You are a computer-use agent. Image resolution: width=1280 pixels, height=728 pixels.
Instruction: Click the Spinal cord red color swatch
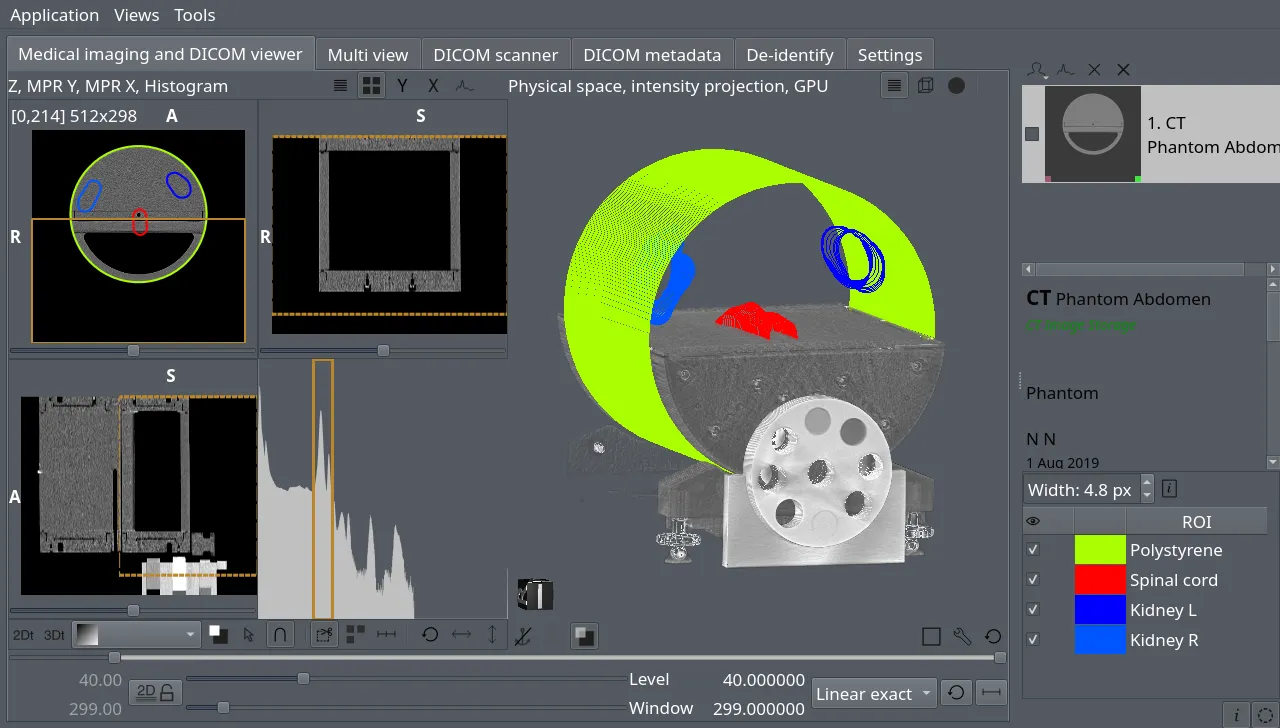click(x=1100, y=580)
